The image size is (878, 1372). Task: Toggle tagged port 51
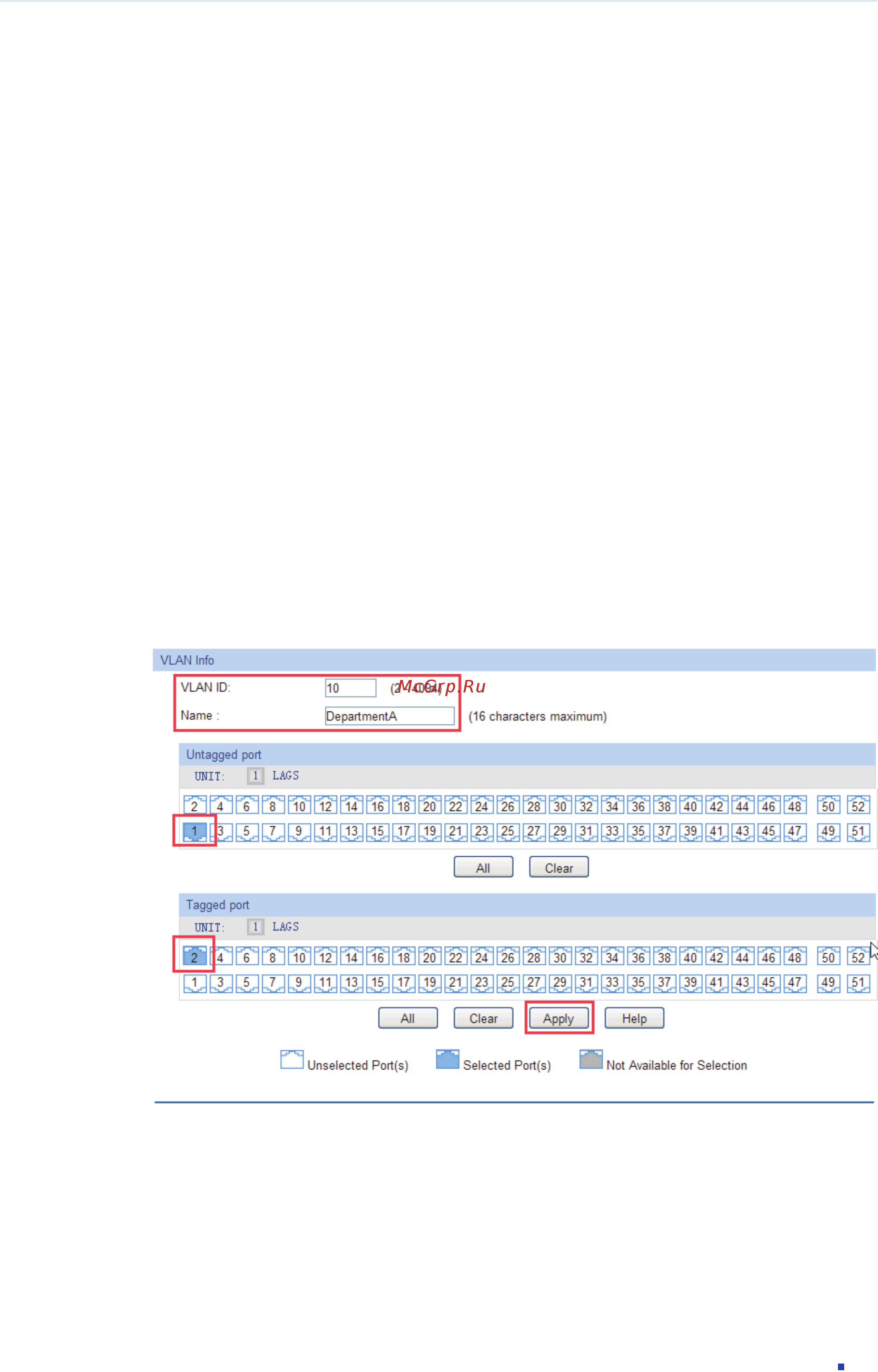click(858, 983)
